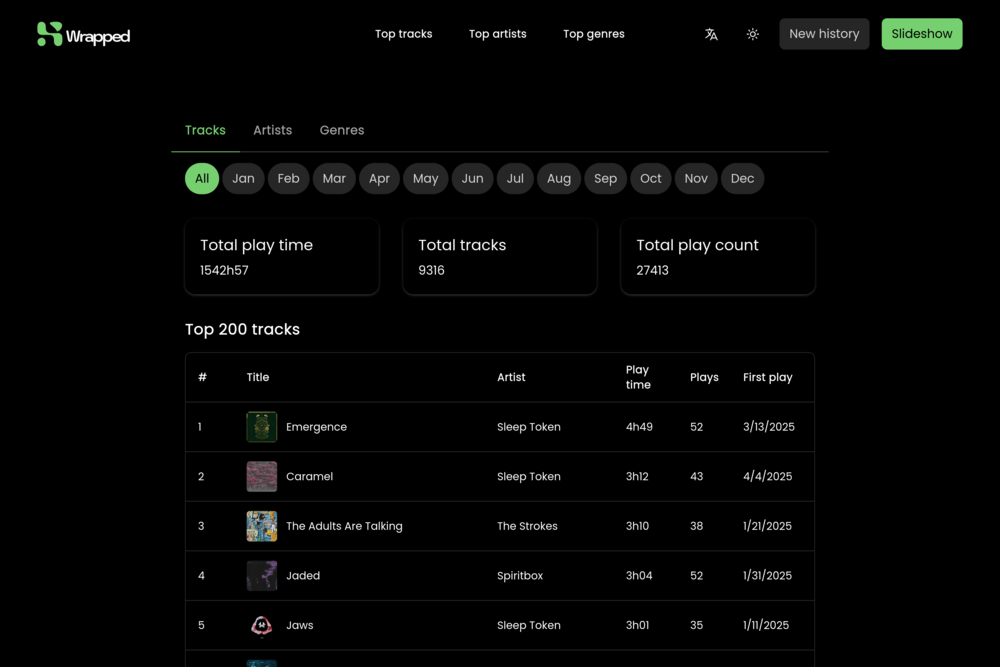
Task: Filter tracks by Jan
Action: [243, 179]
